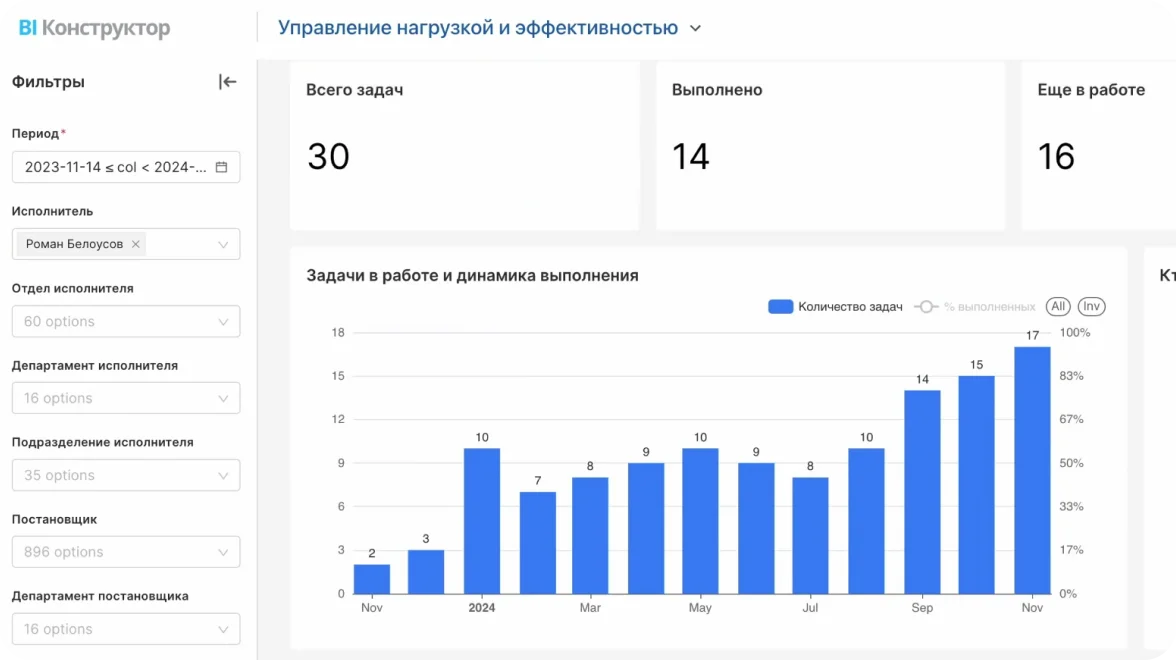Click the BI Конструктор logo
This screenshot has width=1176, height=660.
tap(92, 28)
